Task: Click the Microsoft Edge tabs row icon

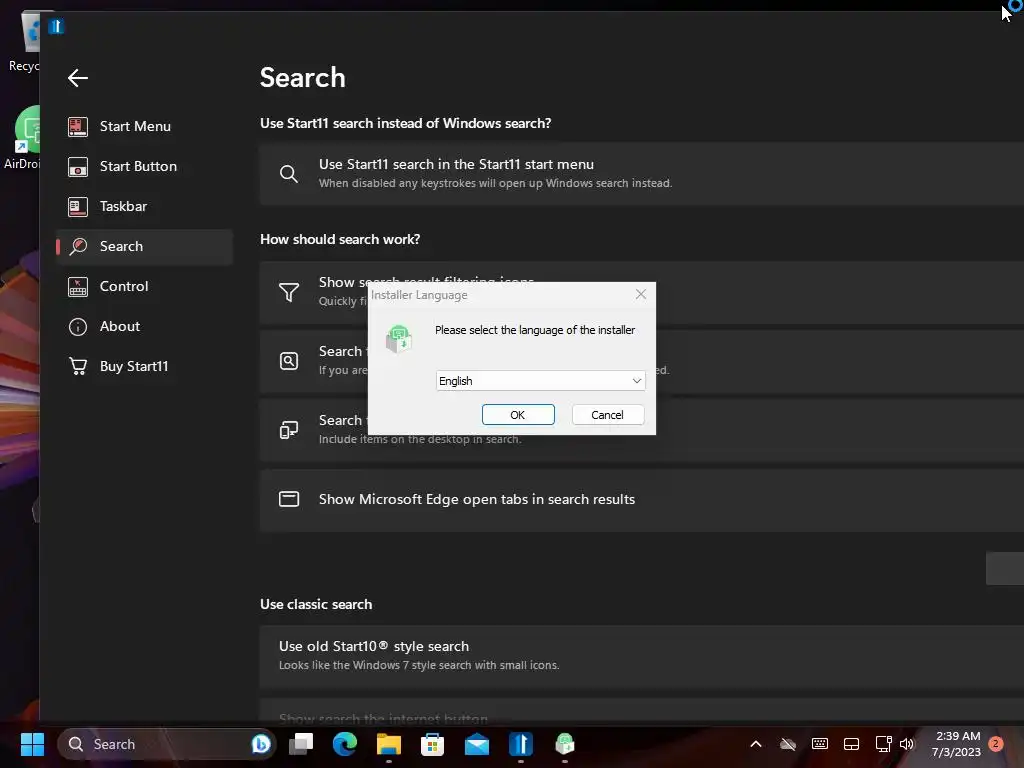Action: pos(289,499)
